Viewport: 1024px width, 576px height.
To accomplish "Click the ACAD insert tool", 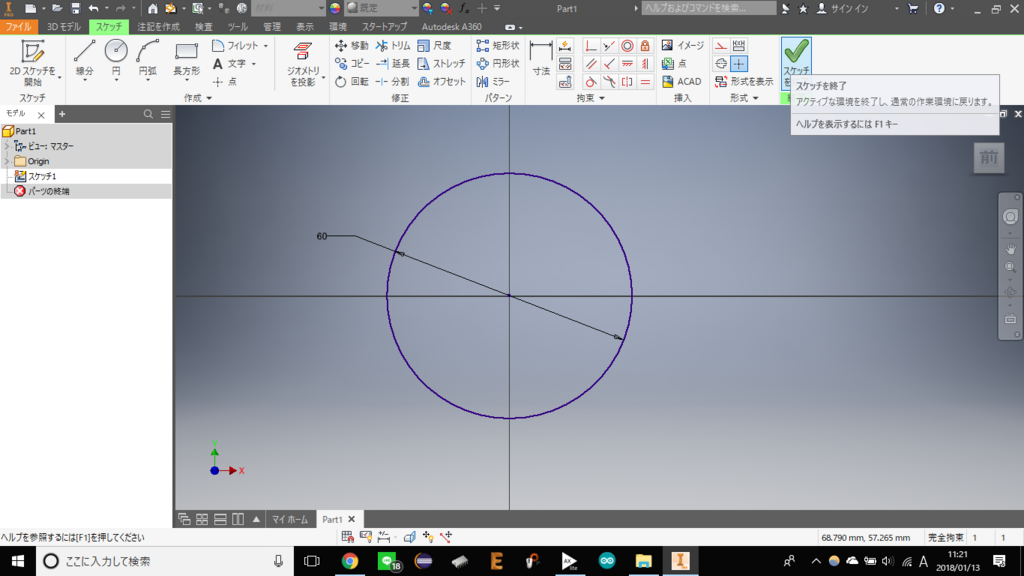I will [681, 82].
